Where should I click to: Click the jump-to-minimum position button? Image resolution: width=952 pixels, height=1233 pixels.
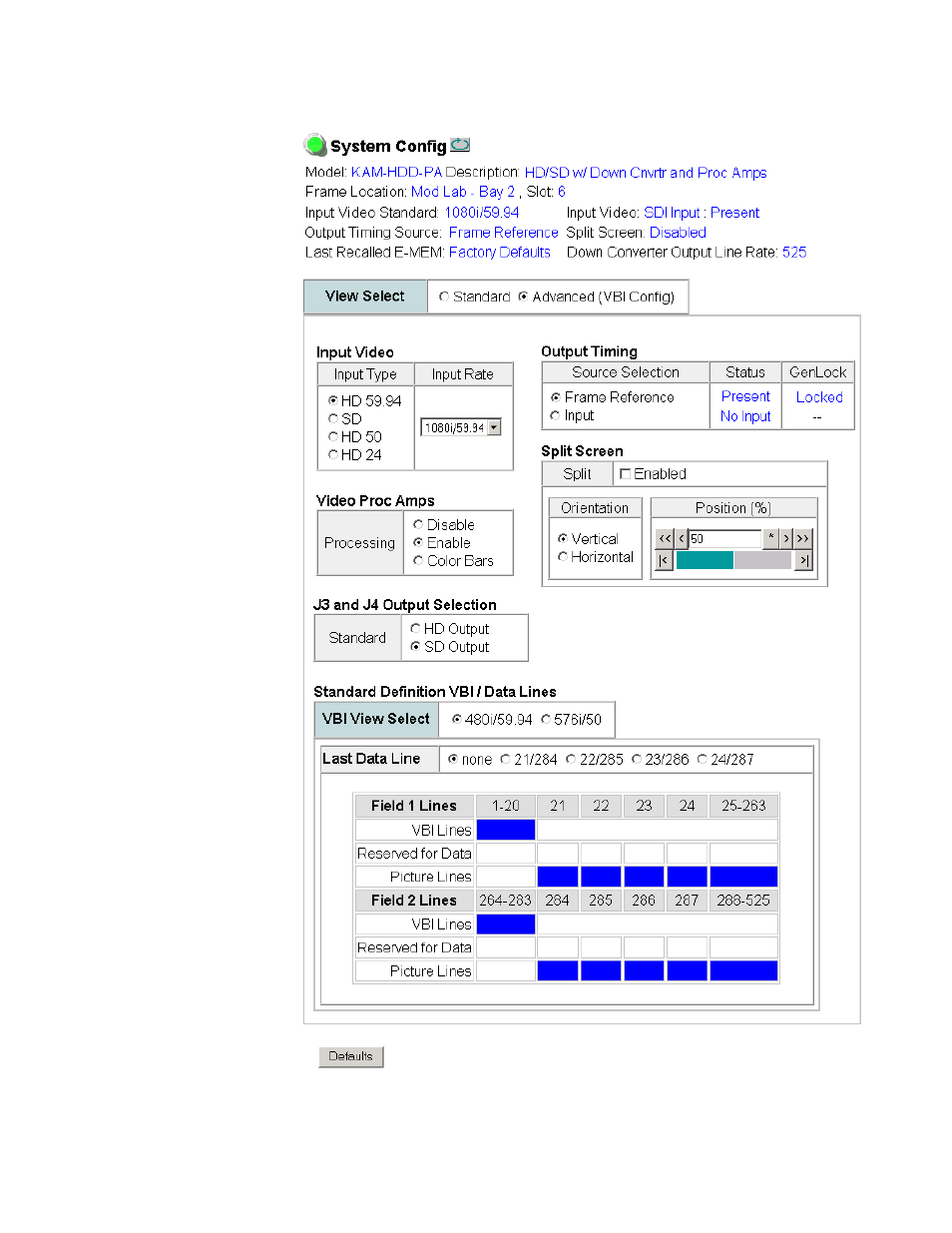pos(665,560)
